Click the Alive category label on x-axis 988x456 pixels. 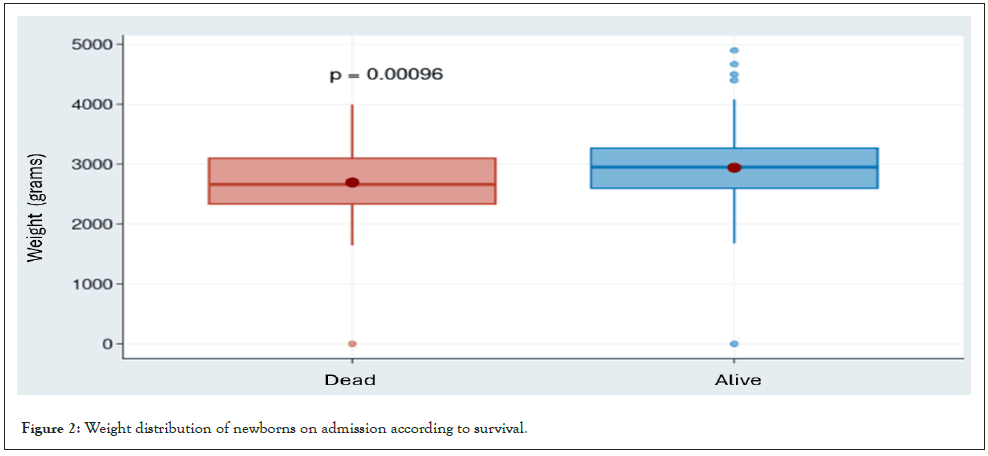click(738, 380)
